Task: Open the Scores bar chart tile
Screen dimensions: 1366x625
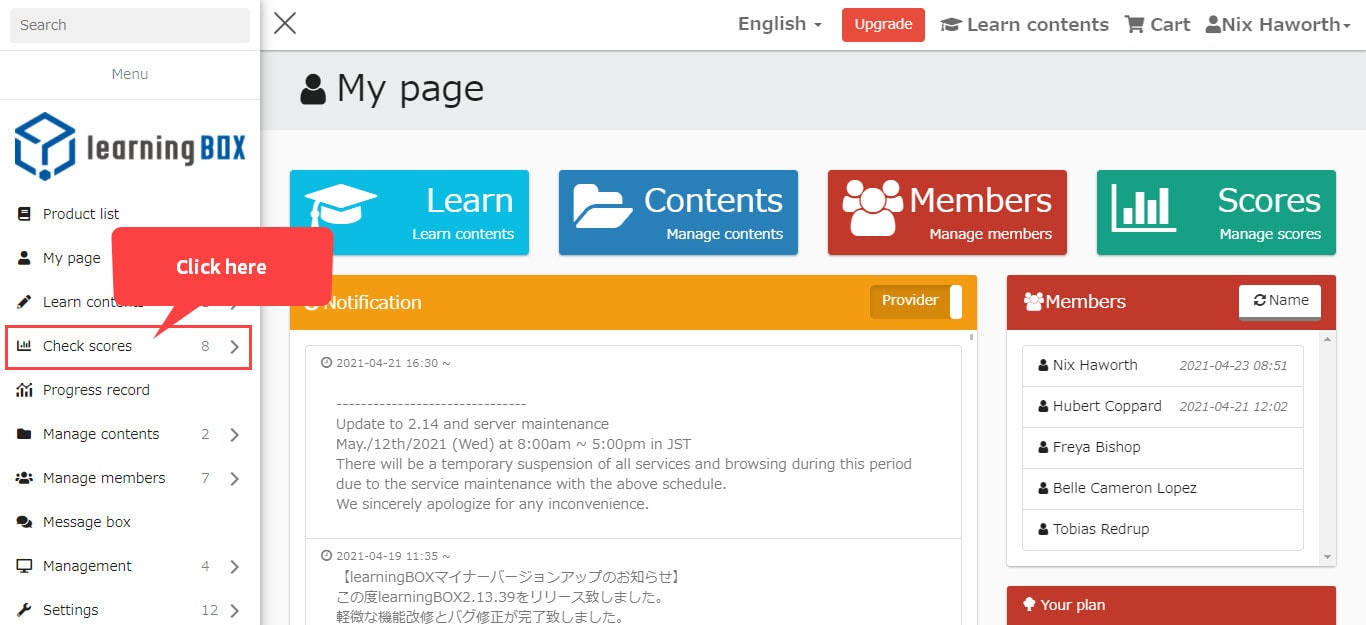Action: [1216, 212]
